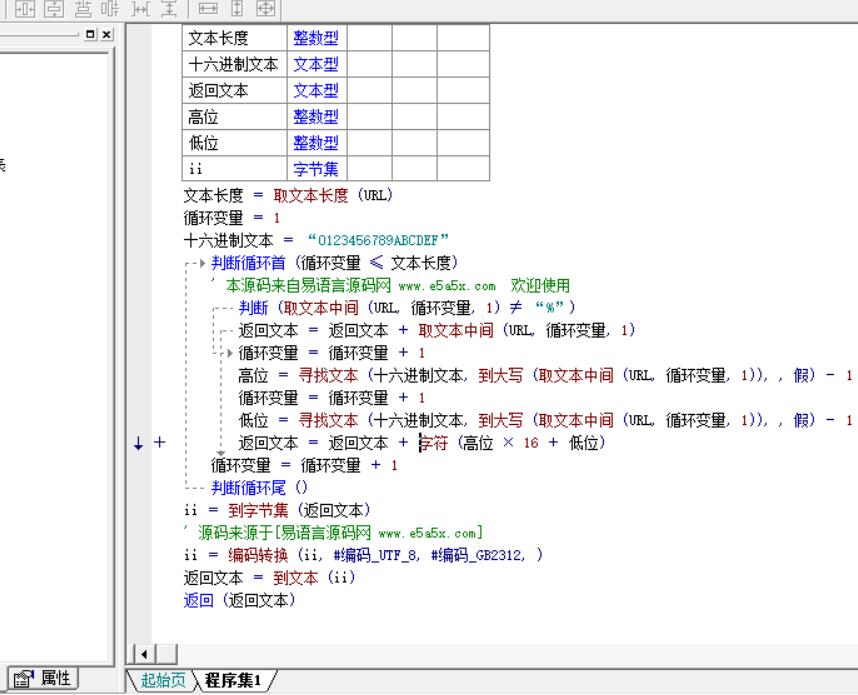Click the plus marker in the gutter

(160, 442)
